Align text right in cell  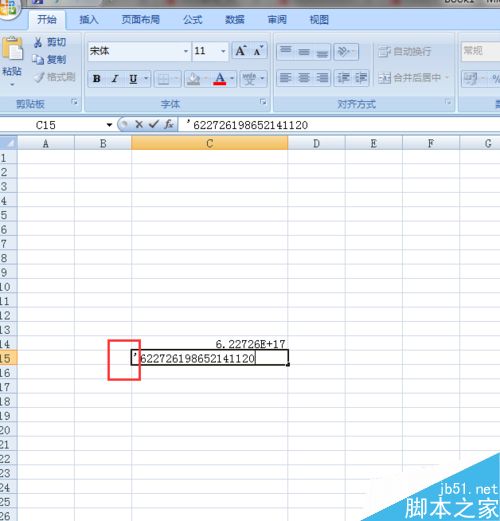pos(322,78)
